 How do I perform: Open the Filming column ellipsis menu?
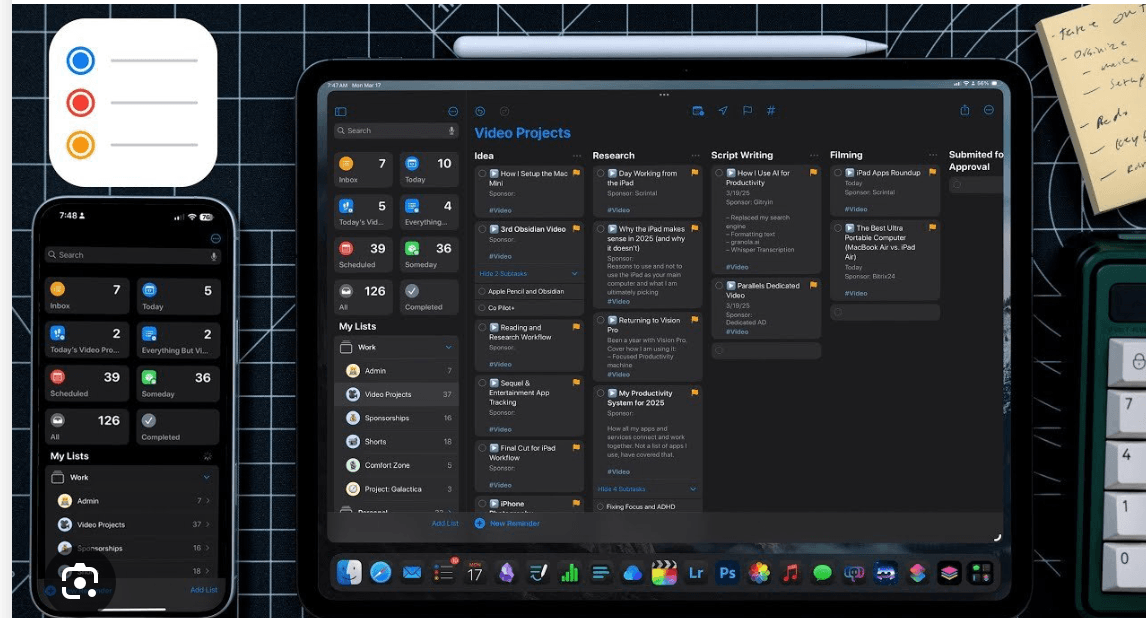[933, 155]
